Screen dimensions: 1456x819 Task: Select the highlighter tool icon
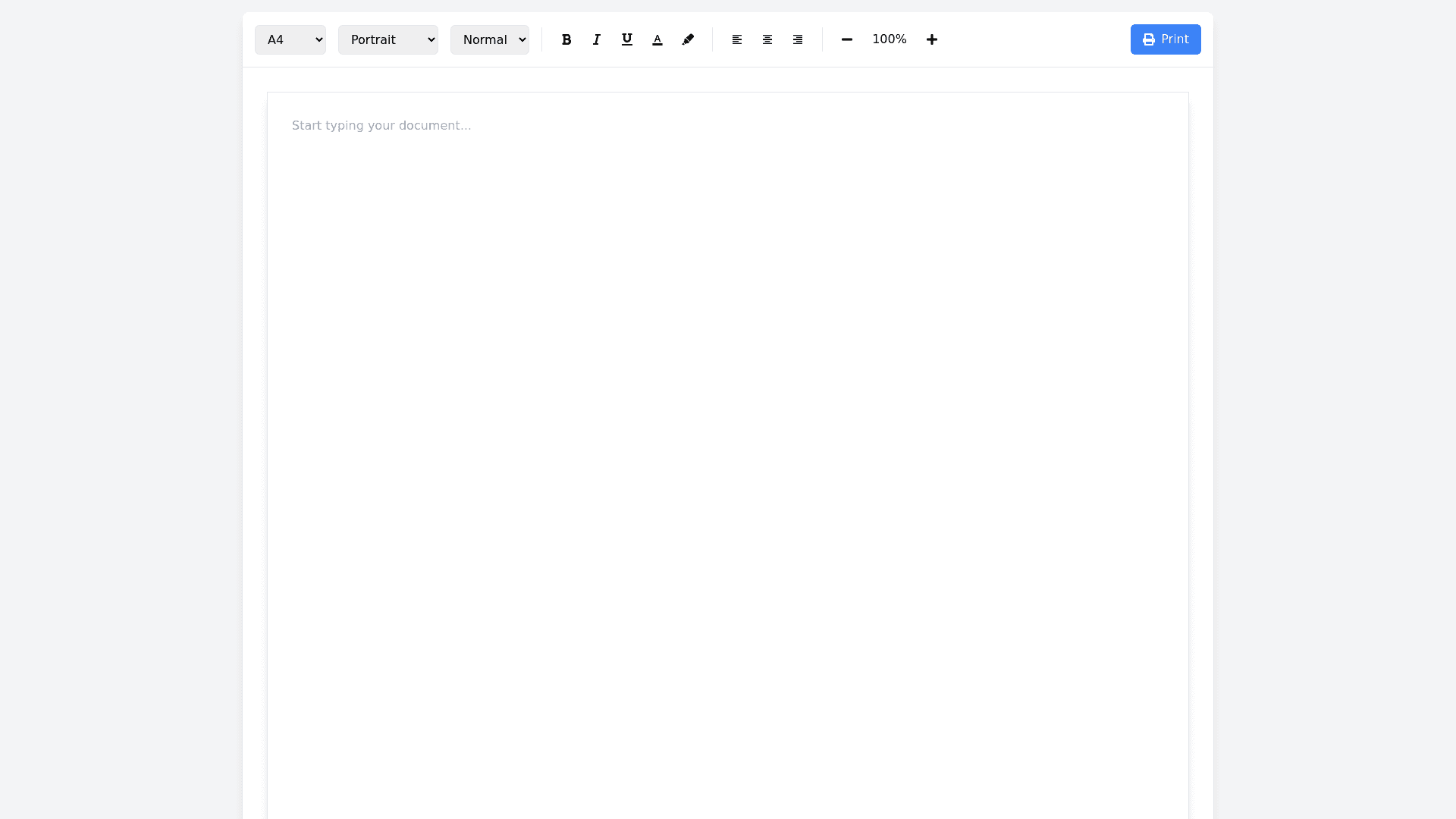688,39
